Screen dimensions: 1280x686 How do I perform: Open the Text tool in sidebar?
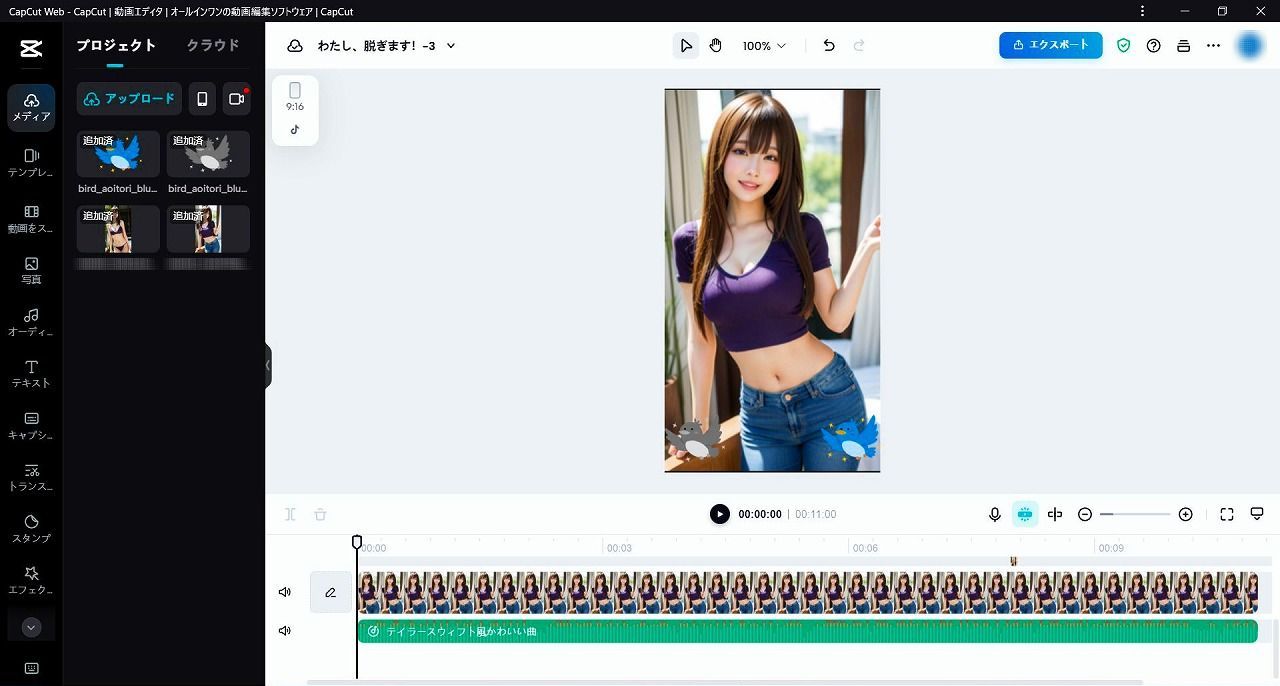point(31,373)
